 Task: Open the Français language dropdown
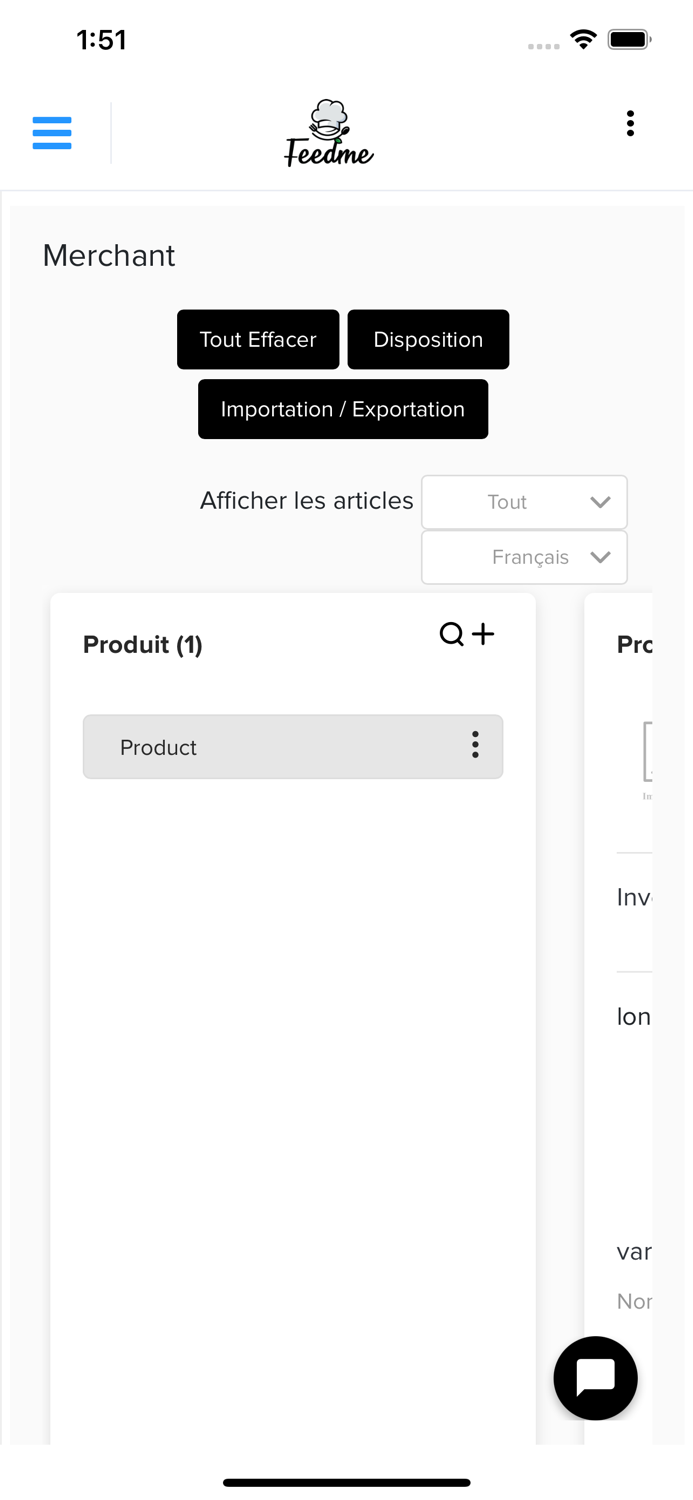coord(524,557)
